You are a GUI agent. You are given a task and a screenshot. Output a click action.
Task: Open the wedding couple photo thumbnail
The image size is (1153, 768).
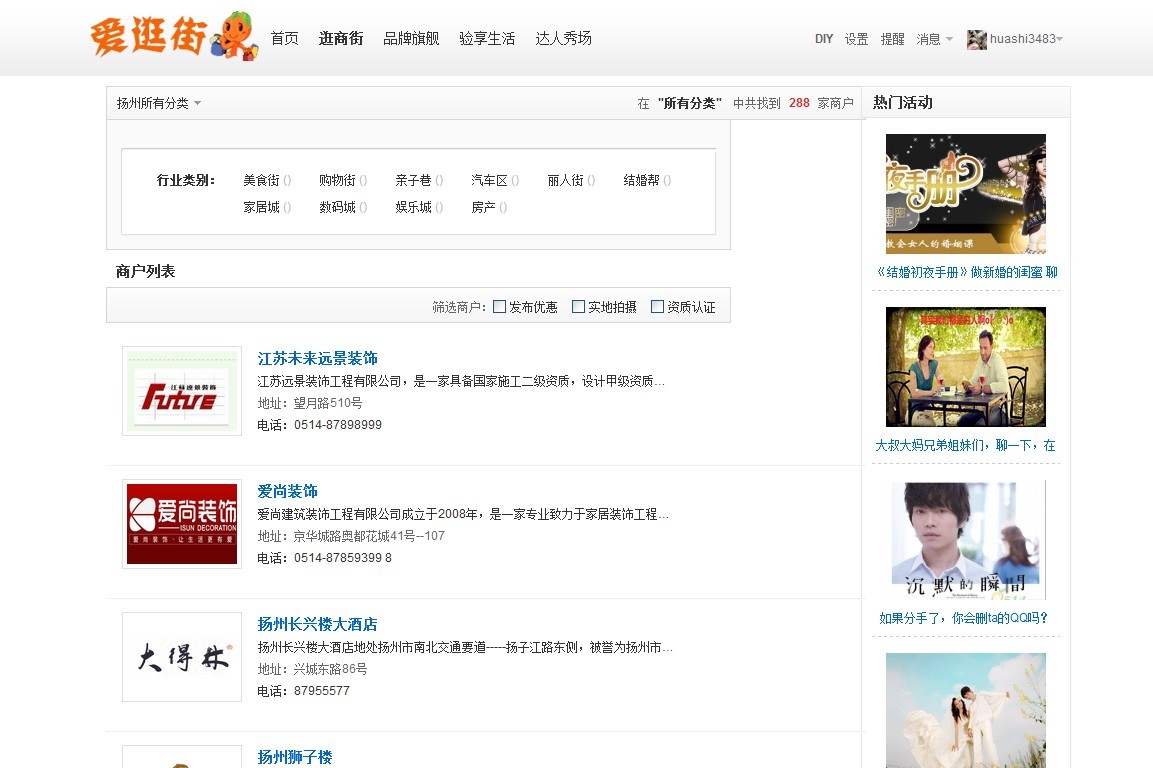pos(965,711)
